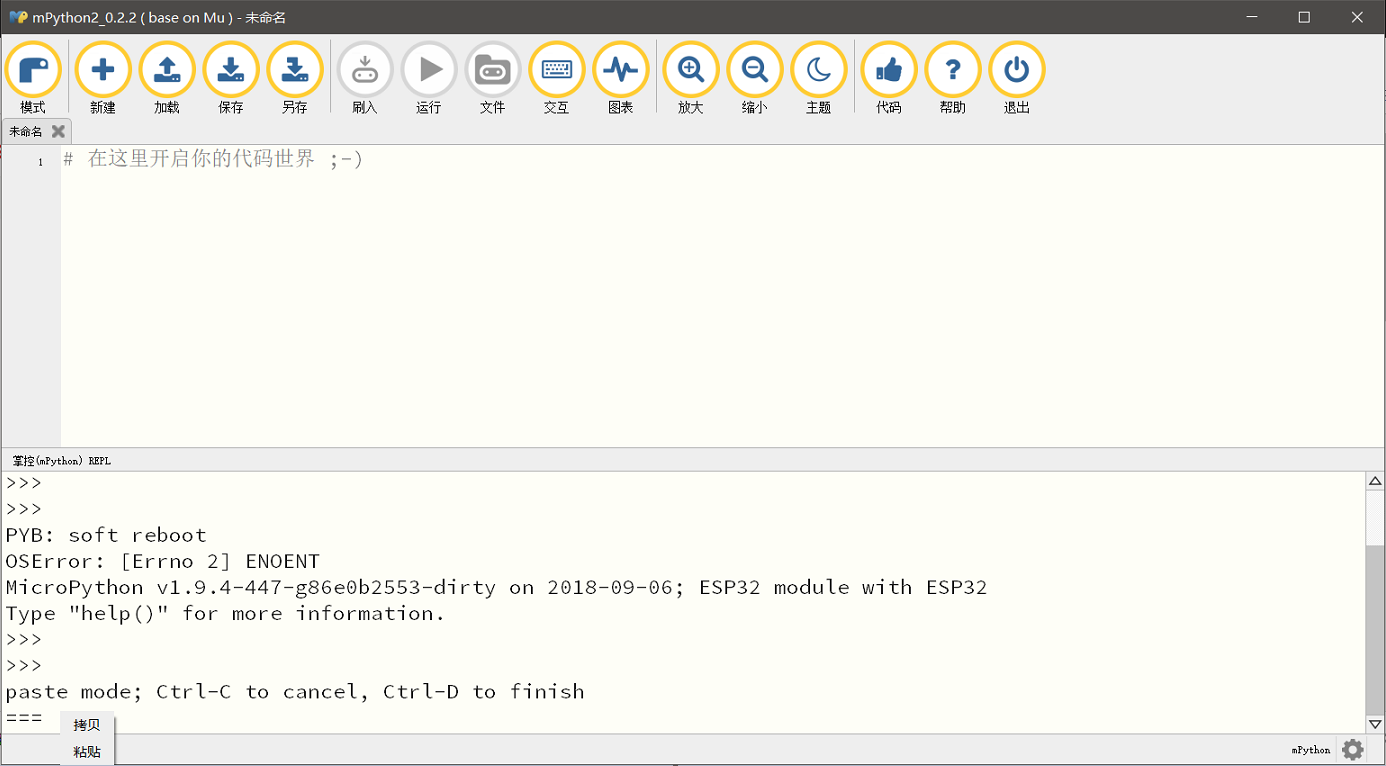Click REPL scrollbar down arrow

pos(1375,724)
